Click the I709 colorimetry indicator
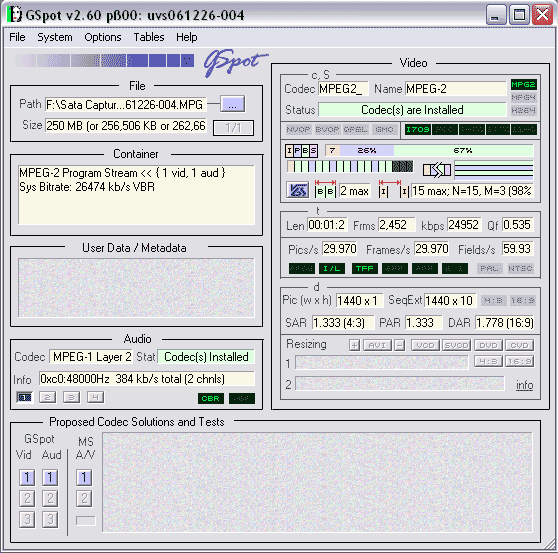 click(418, 130)
